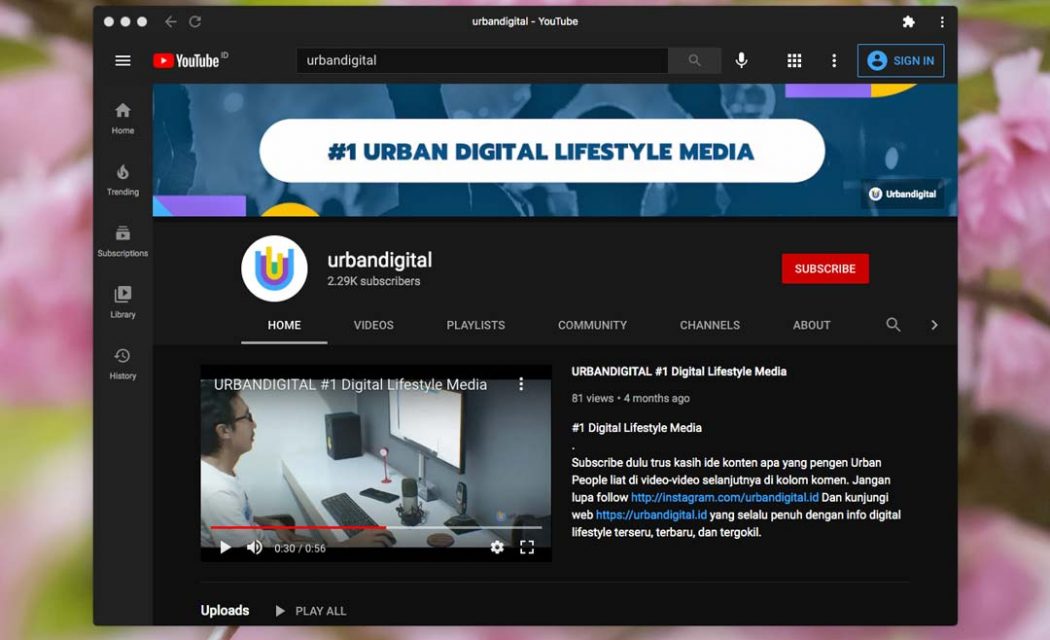The width and height of the screenshot is (1050, 640).
Task: Mute the video with the volume icon
Action: coord(254,547)
